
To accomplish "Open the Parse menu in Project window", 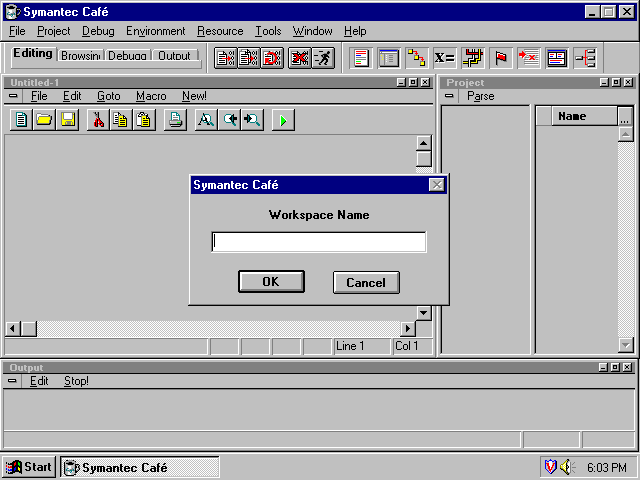I will pos(480,96).
